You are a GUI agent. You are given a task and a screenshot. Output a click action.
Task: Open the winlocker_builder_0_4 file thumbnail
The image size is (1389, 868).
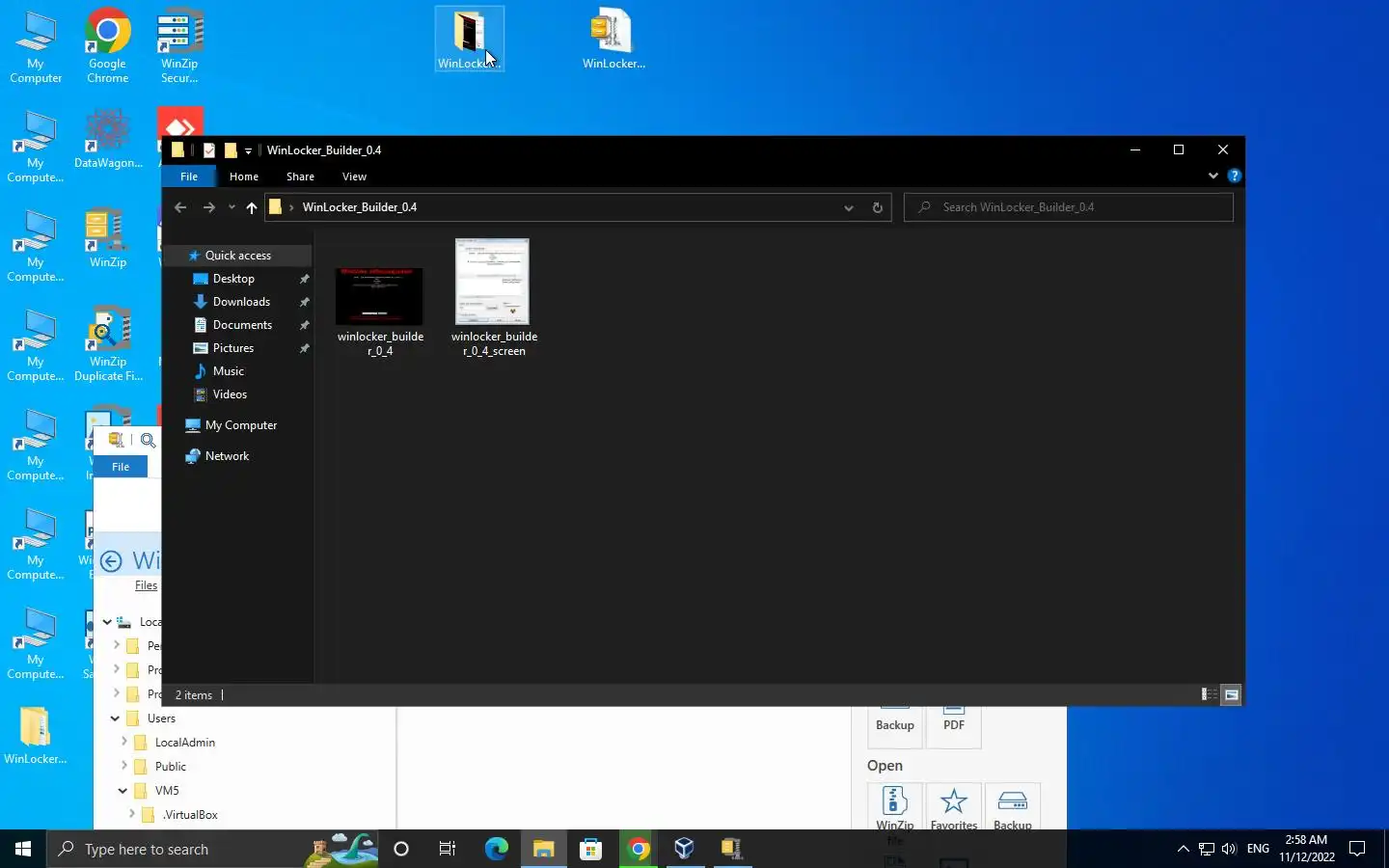[x=380, y=297]
